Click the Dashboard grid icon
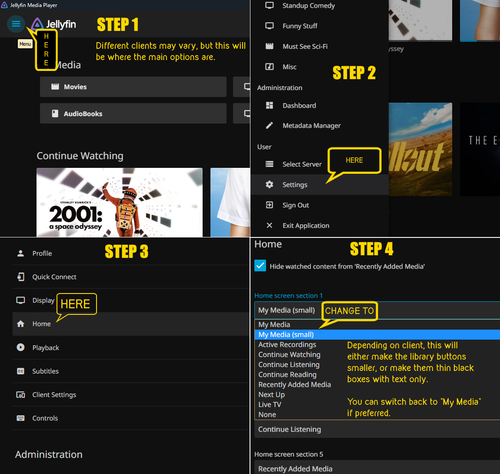 point(269,106)
